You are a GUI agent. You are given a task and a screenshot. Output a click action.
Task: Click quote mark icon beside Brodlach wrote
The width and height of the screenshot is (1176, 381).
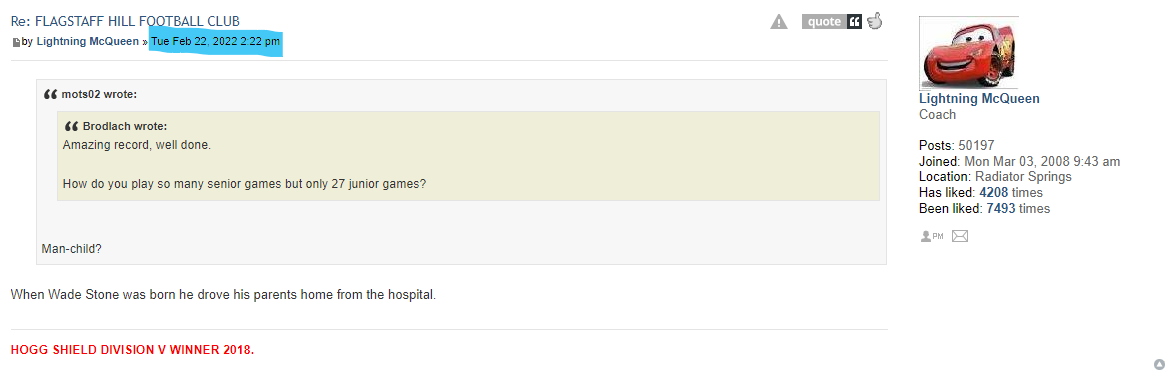(72, 126)
